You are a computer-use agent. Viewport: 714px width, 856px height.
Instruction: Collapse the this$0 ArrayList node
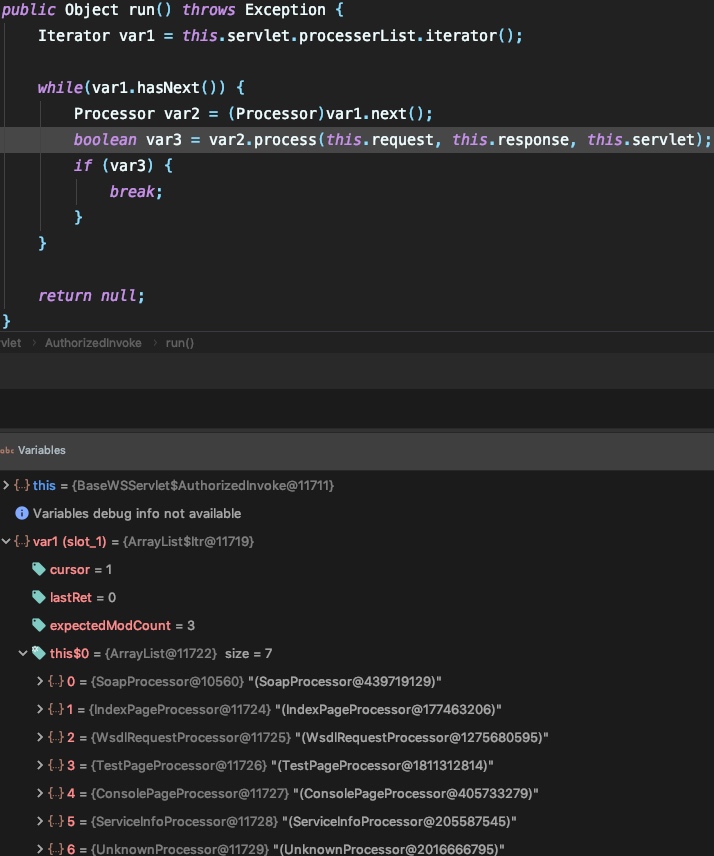coord(23,653)
